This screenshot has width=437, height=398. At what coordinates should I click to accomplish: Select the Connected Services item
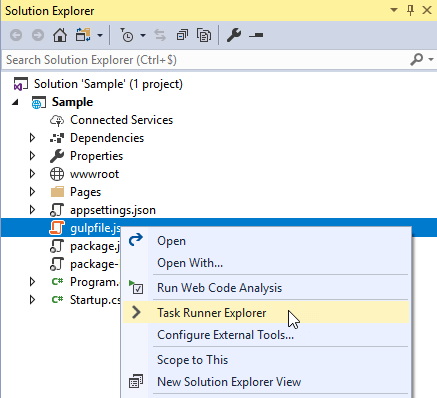coord(121,120)
